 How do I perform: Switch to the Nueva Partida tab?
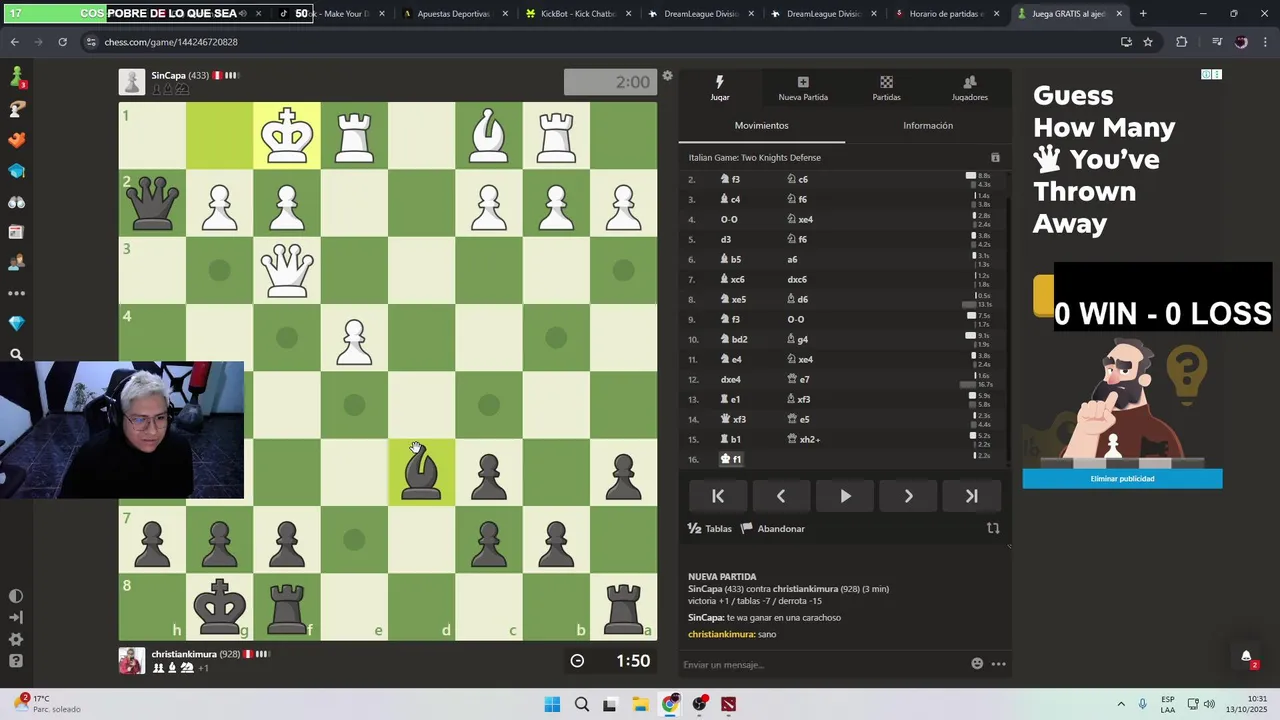click(803, 88)
